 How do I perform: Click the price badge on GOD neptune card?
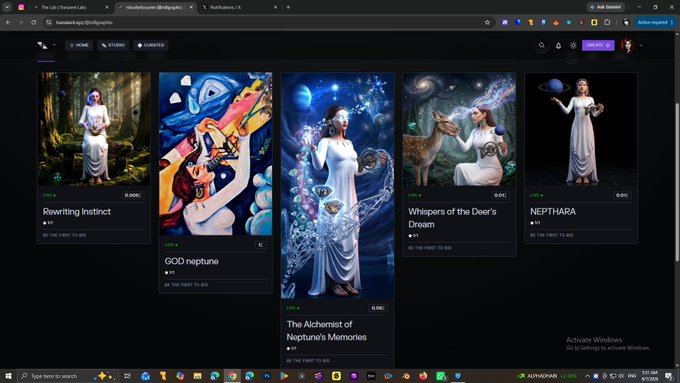[x=260, y=245]
